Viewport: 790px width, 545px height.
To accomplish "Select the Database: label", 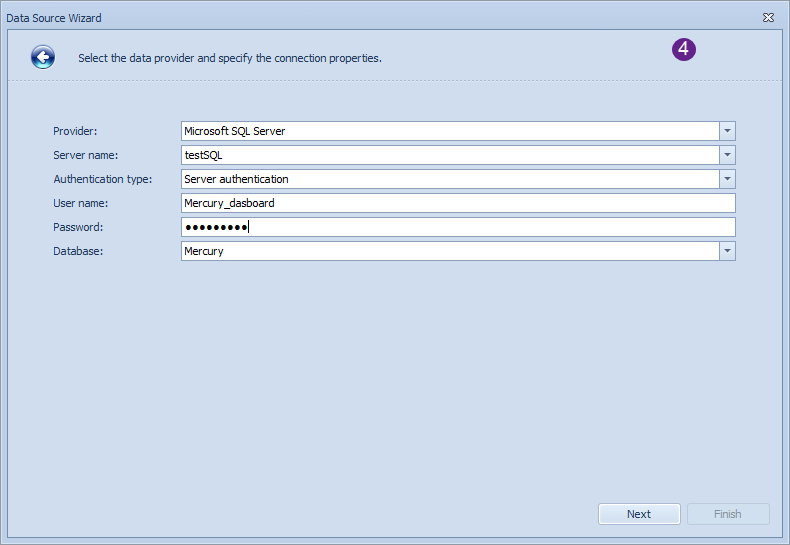I will pyautogui.click(x=78, y=251).
